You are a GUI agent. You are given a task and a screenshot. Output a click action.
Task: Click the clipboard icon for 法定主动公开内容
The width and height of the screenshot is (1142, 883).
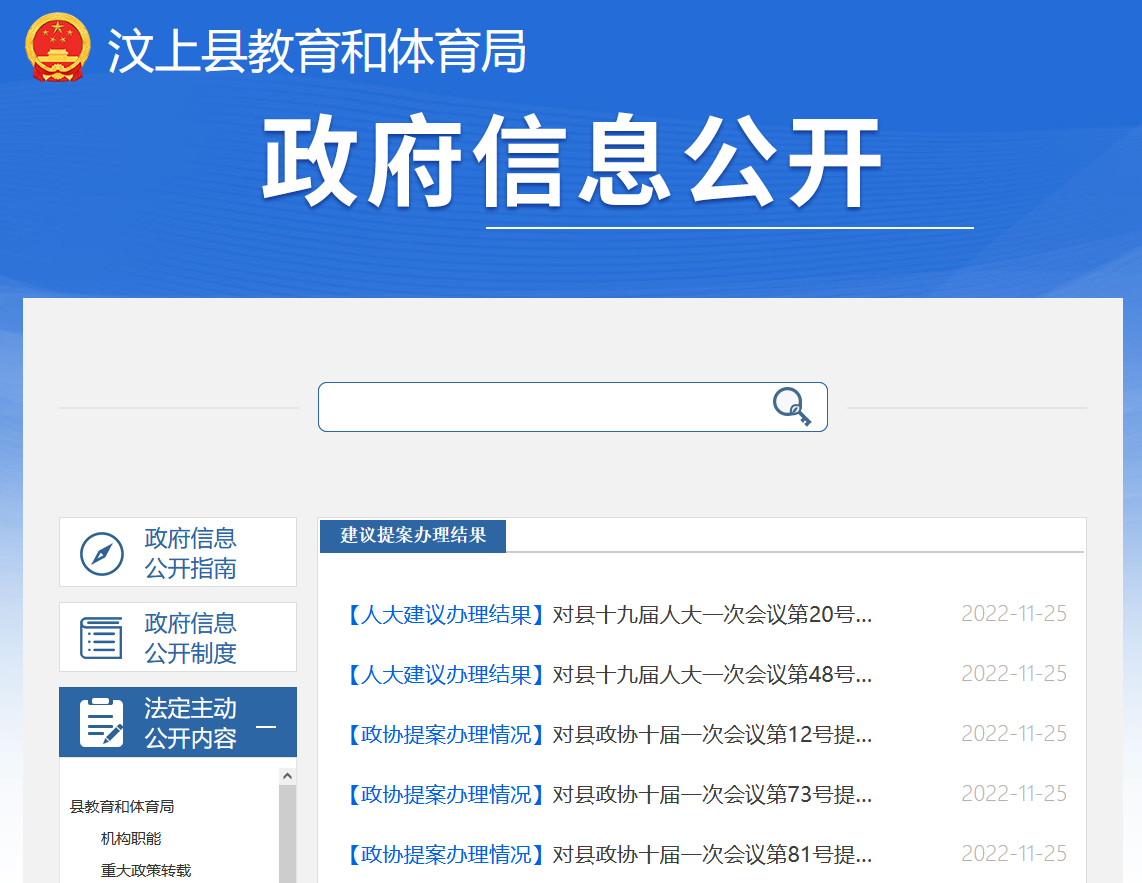click(x=101, y=722)
